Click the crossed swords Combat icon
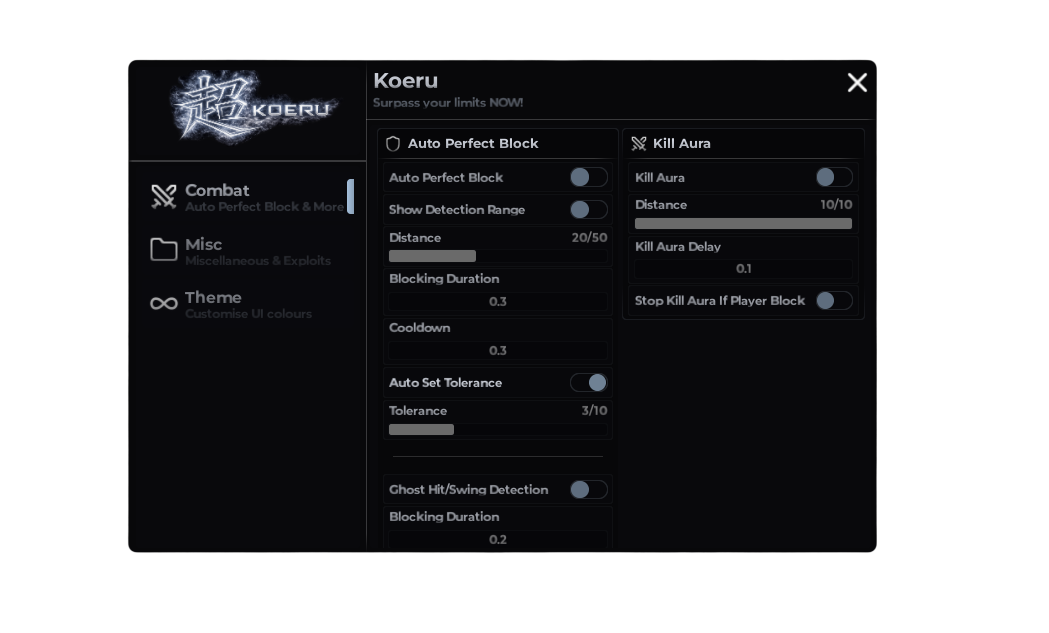The width and height of the screenshot is (1049, 633). 163,197
